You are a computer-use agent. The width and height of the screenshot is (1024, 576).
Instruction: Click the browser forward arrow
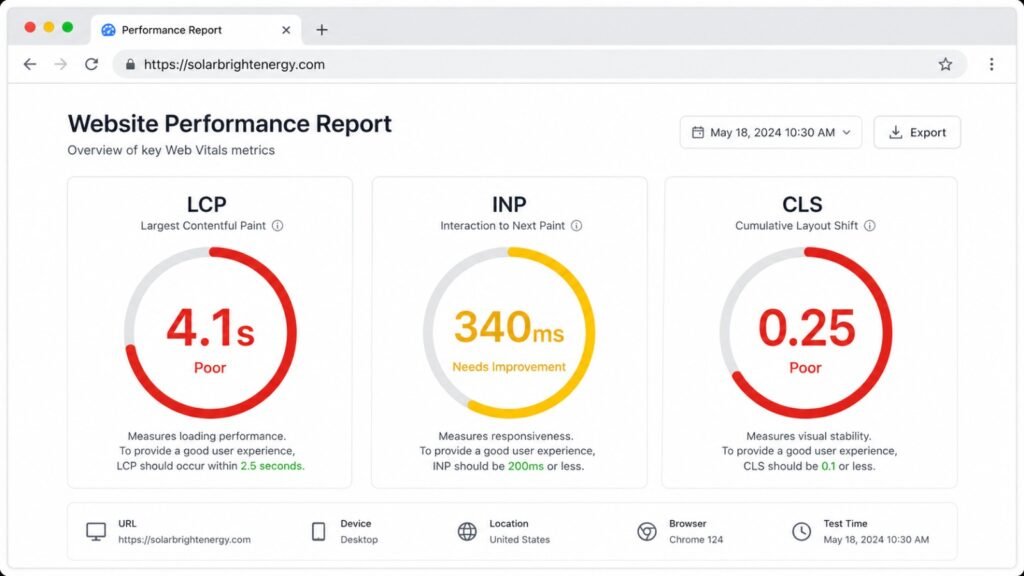coord(61,64)
